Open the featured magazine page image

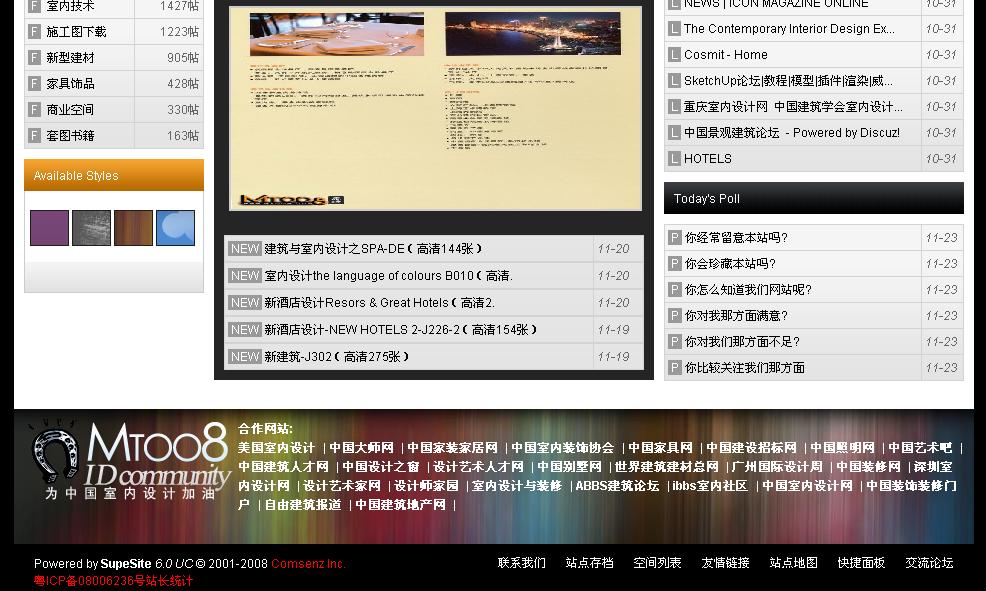coord(435,108)
